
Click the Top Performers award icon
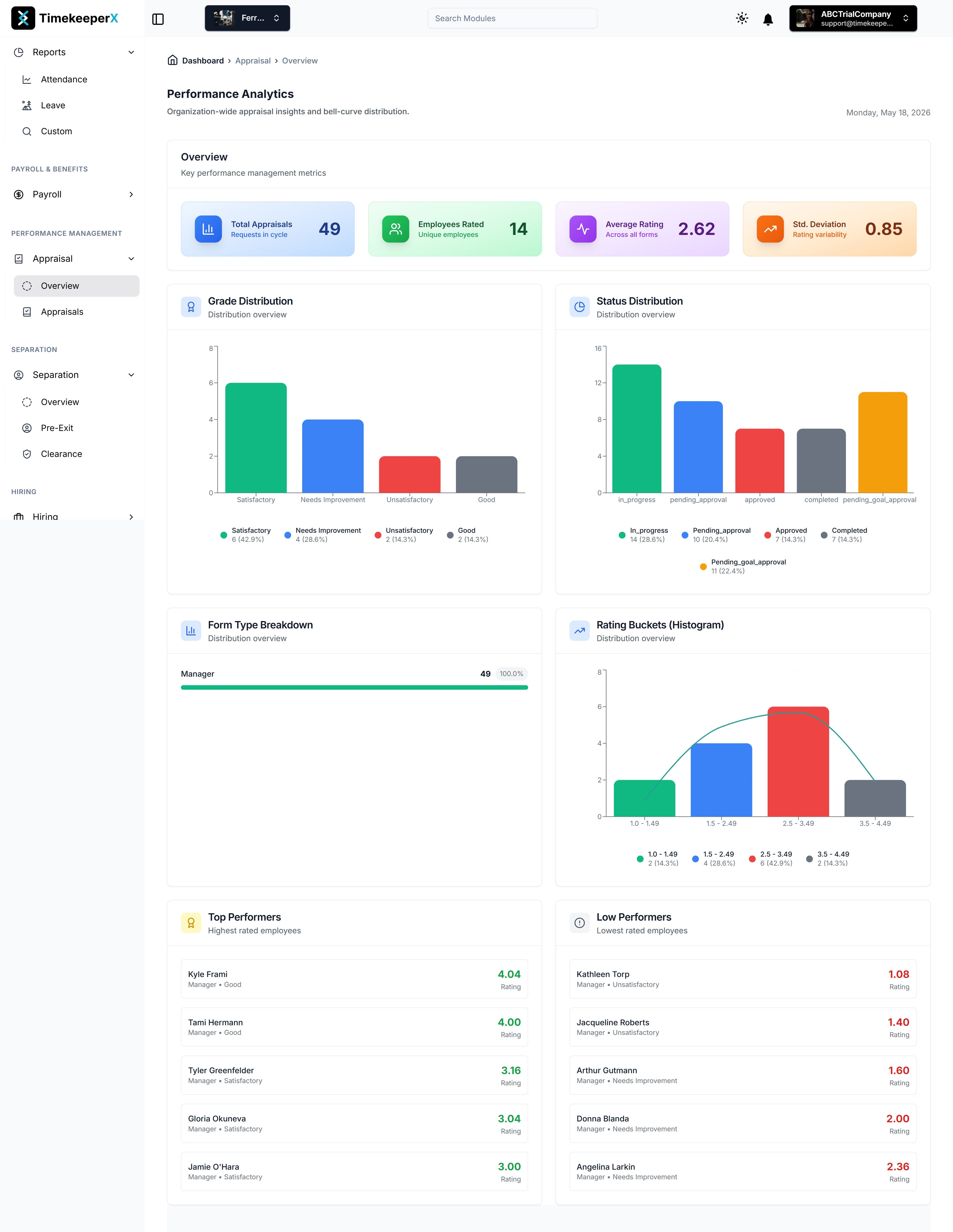[x=191, y=923]
